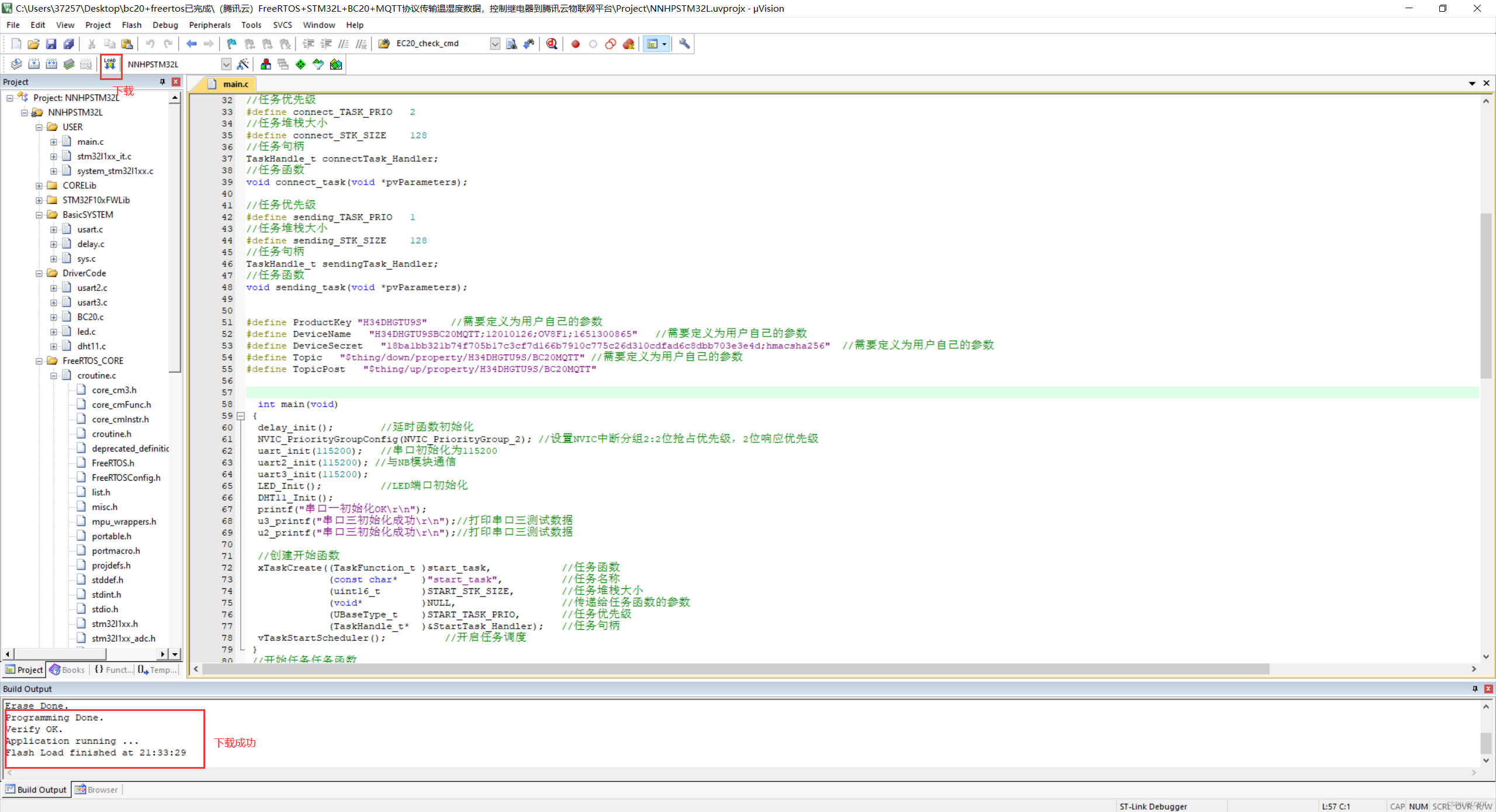Download to flash with LOAD icon
The width and height of the screenshot is (1496, 812).
[x=110, y=64]
